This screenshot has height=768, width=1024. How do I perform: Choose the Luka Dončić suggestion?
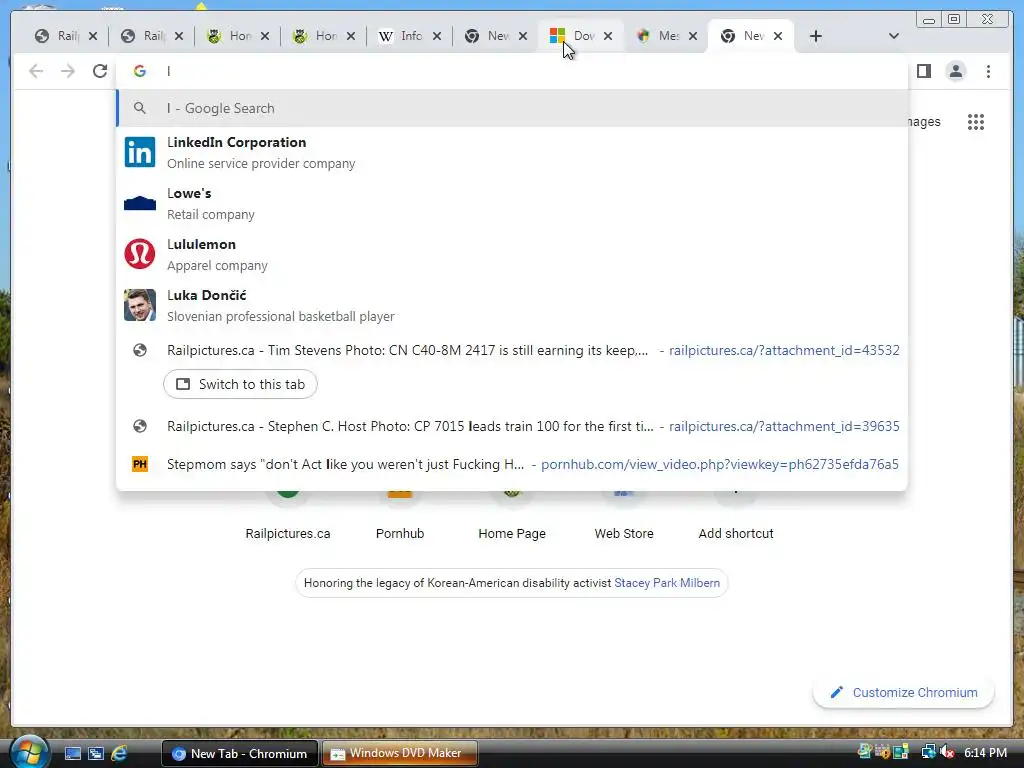(x=512, y=305)
